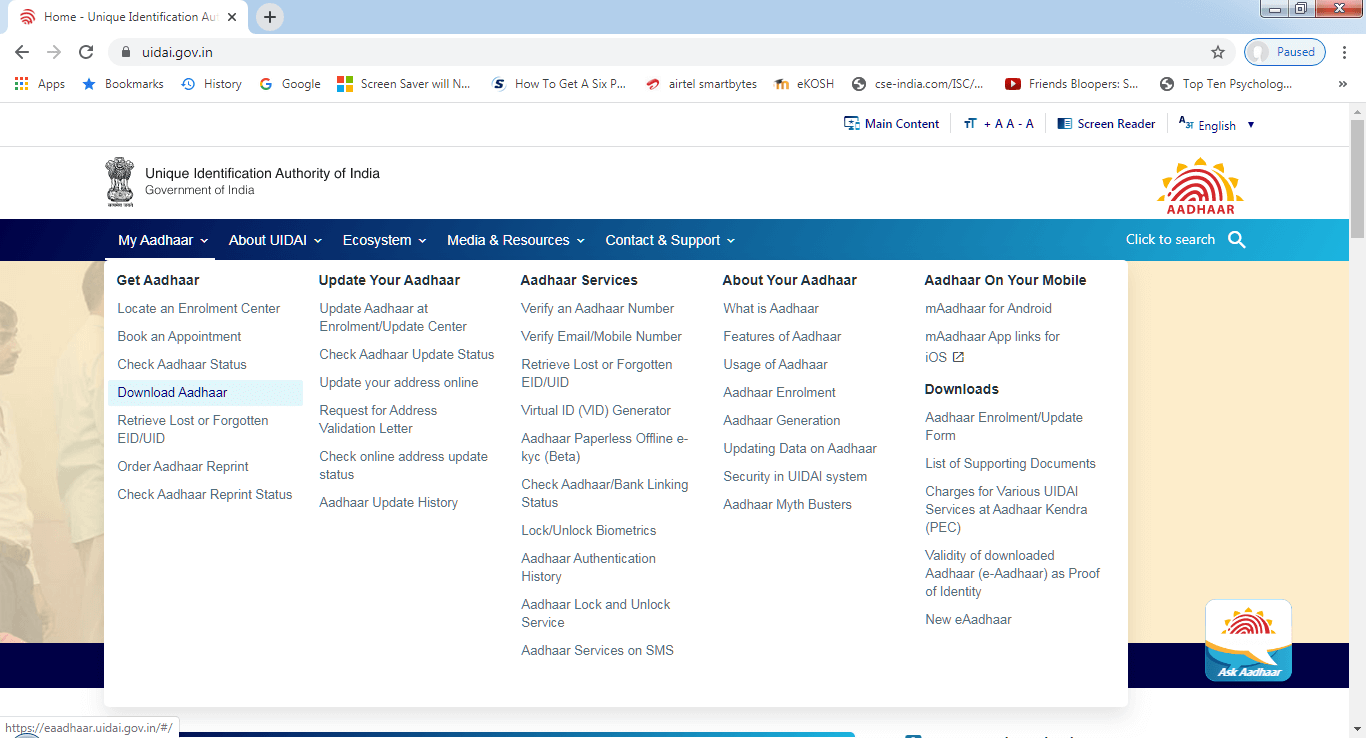Open the Ecosystem menu
This screenshot has width=1366, height=738.
[x=384, y=240]
